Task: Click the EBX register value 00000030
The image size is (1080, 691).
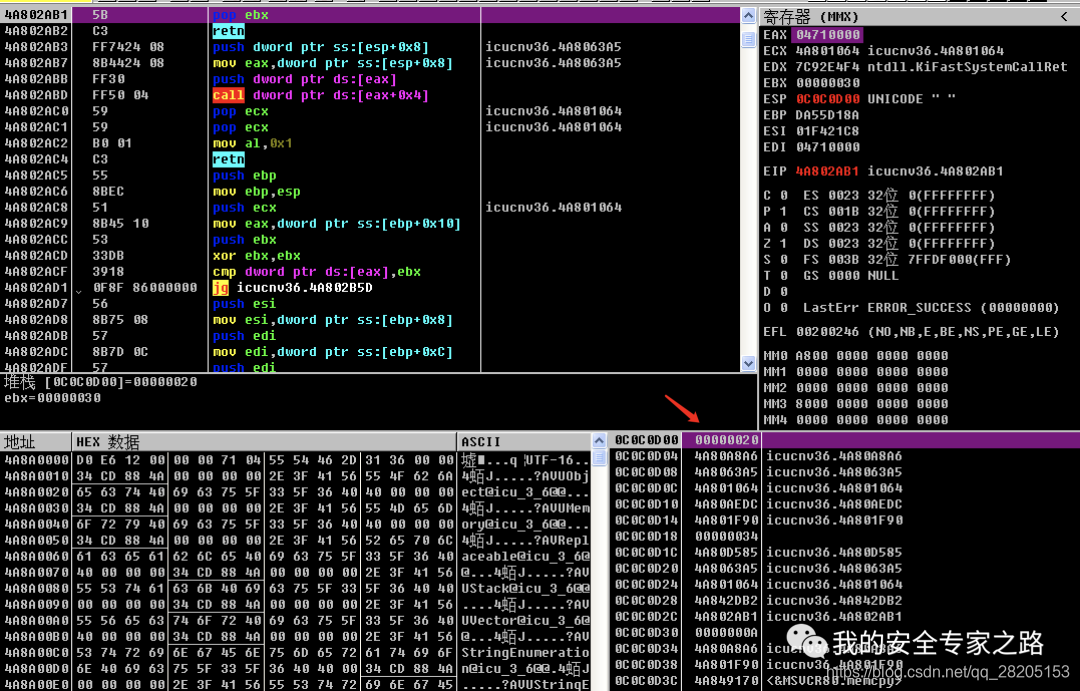Action: (828, 83)
